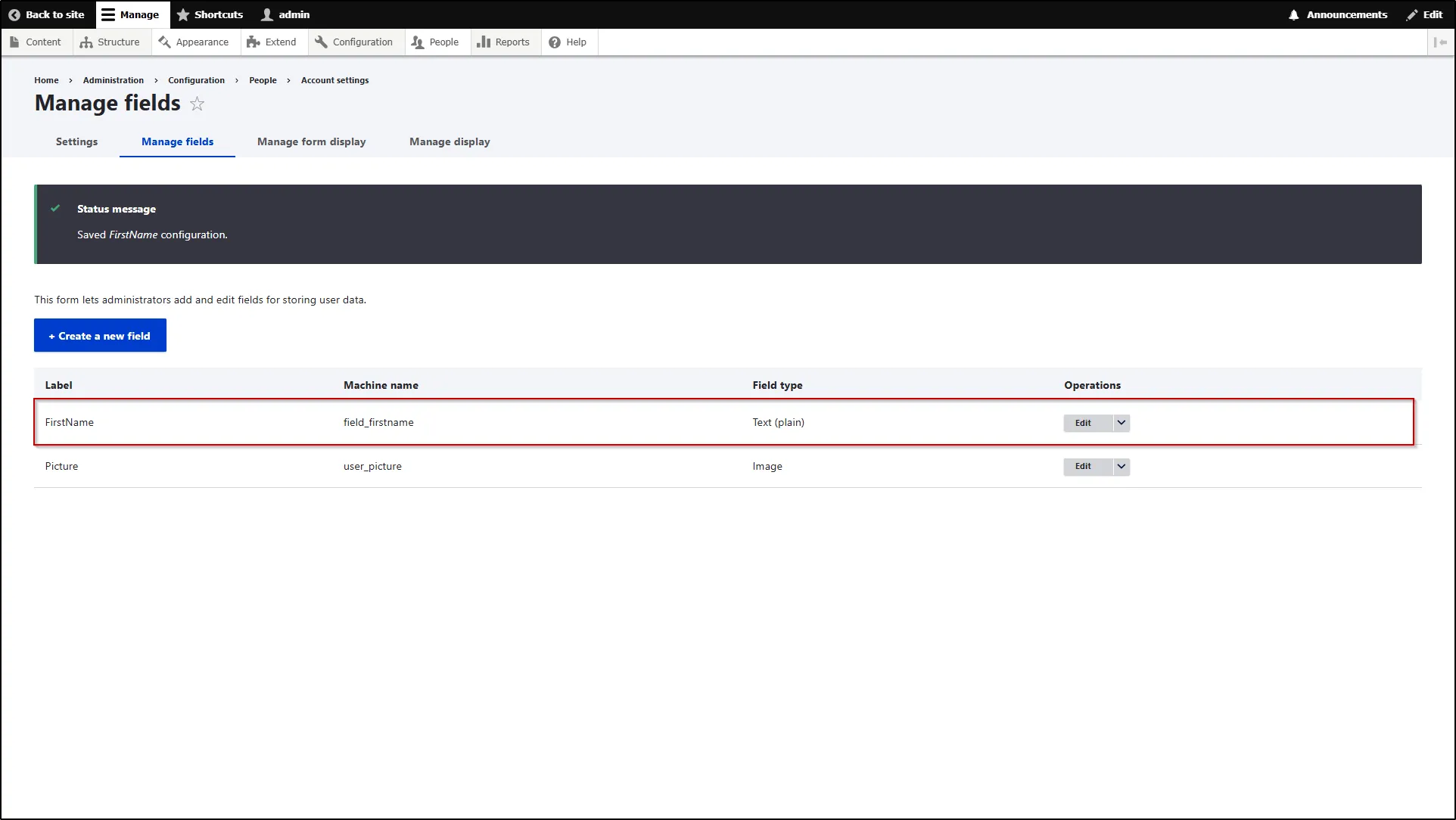
Task: Bookmark this page with the star icon
Action: [197, 104]
